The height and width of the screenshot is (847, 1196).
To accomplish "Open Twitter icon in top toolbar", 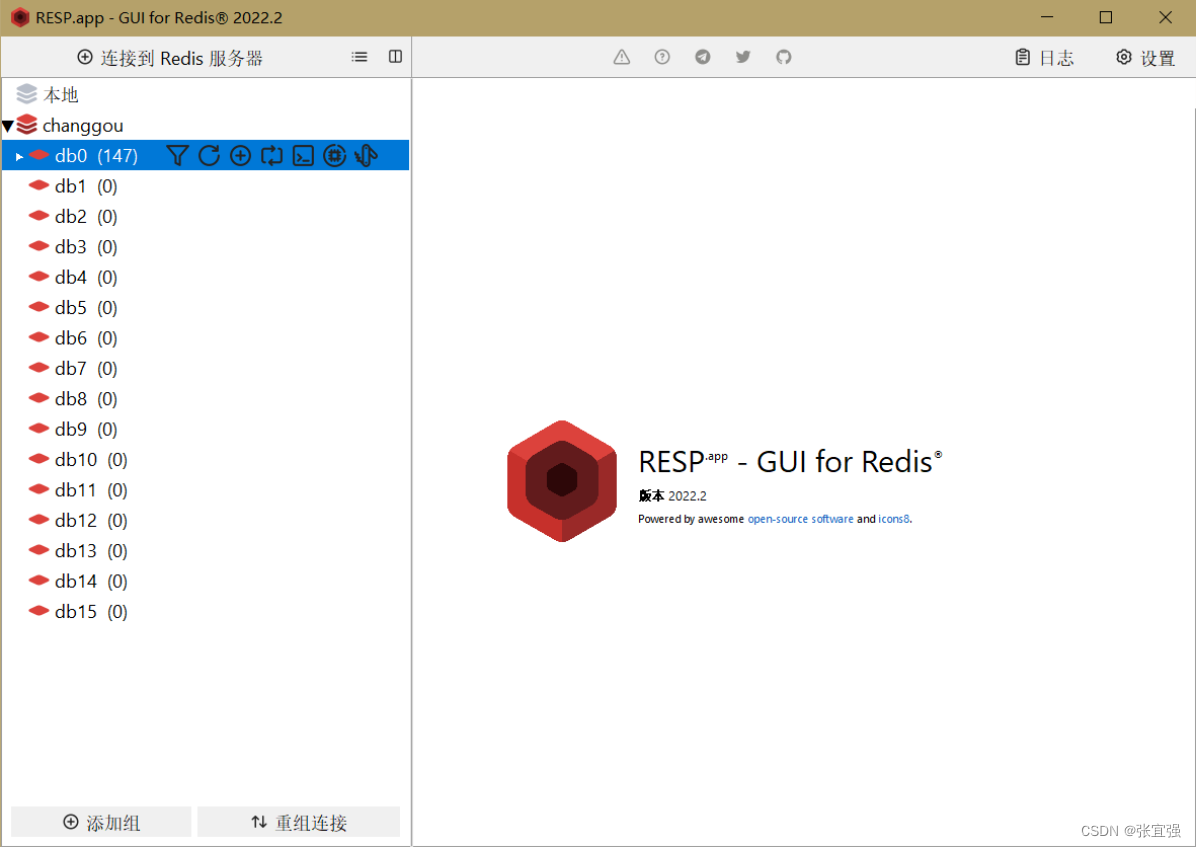I will click(x=743, y=57).
